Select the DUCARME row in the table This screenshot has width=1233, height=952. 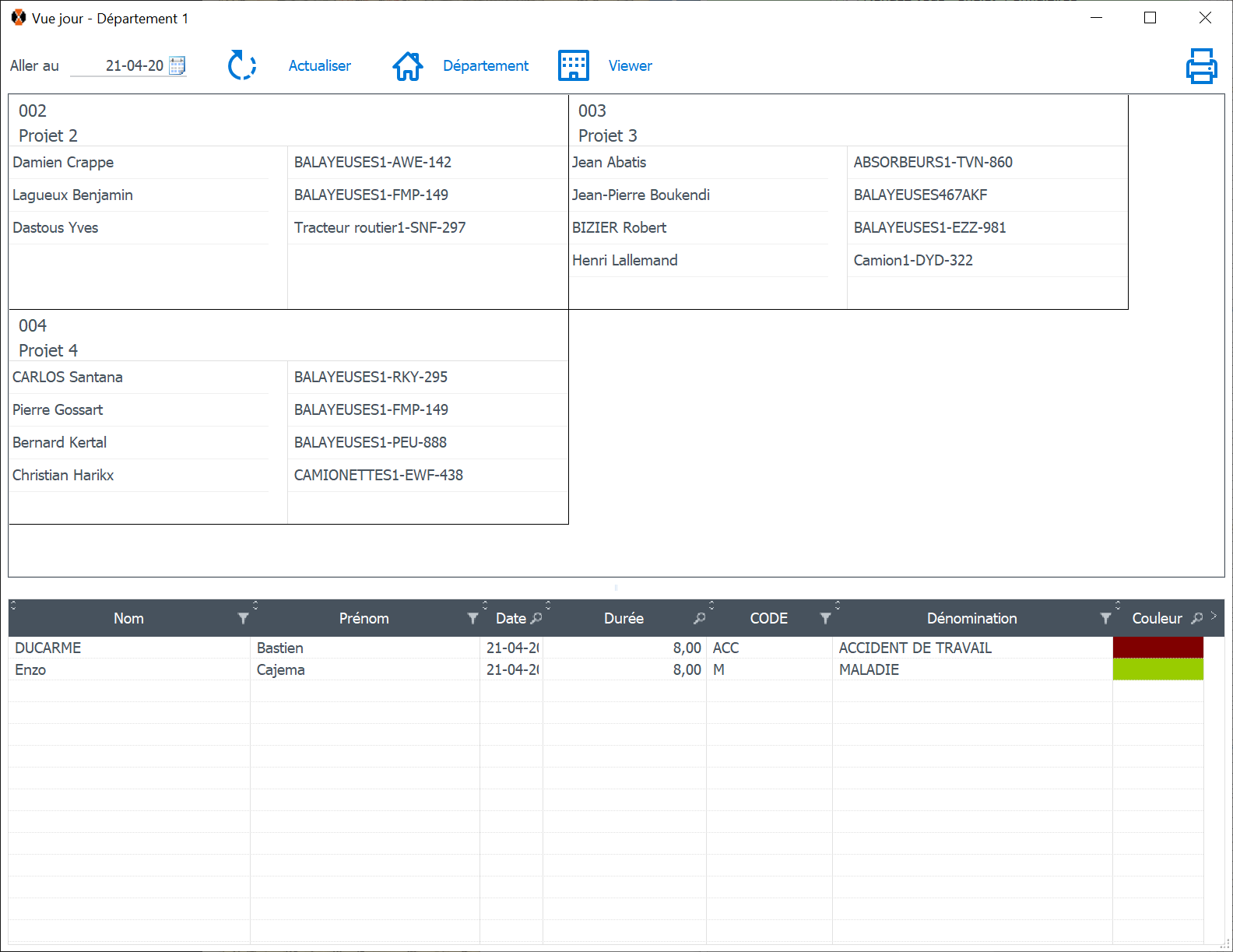point(48,648)
